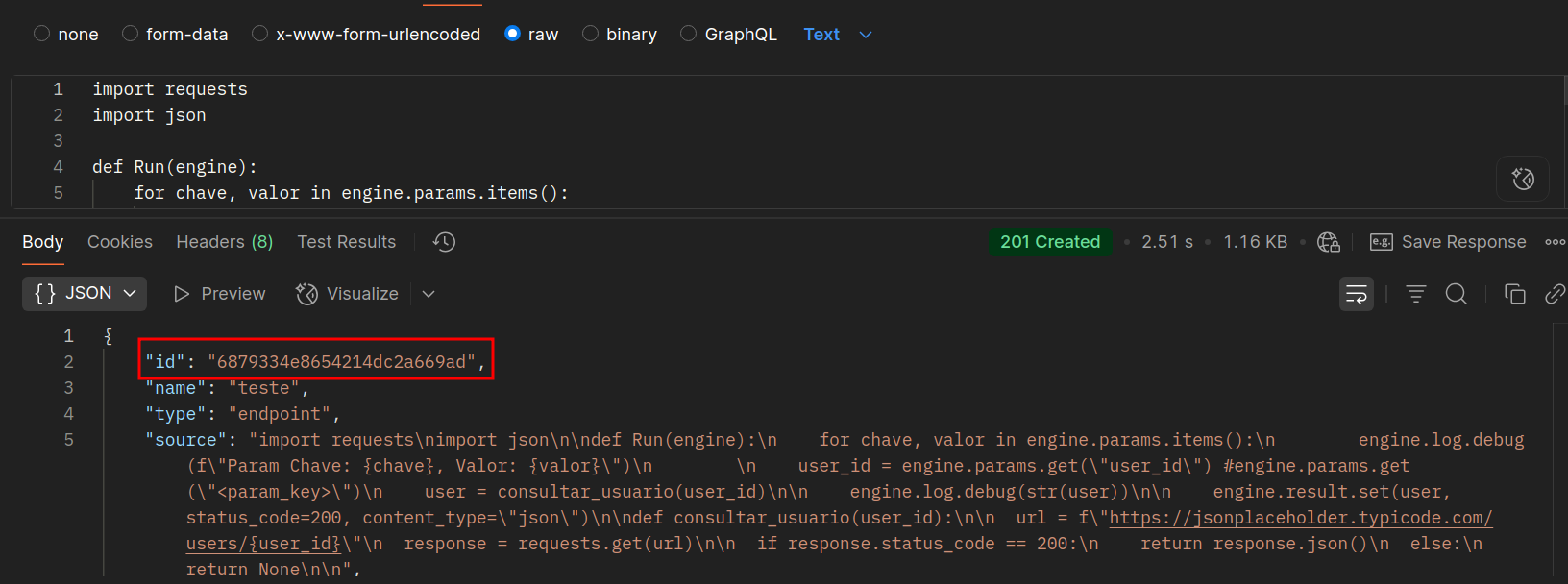Click the chain link icon
The height and width of the screenshot is (584, 1568).
pos(1555,294)
